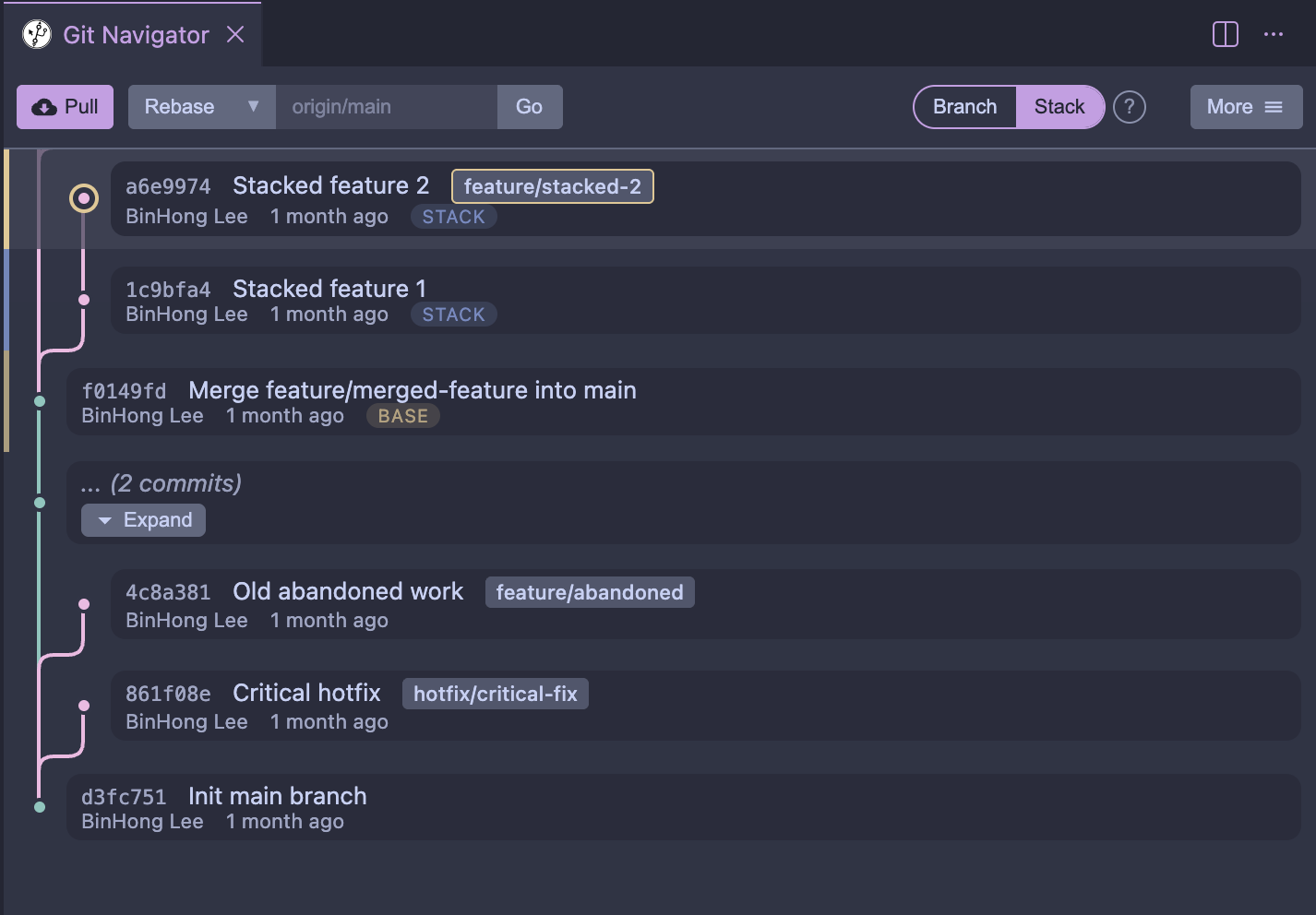Switch the view mode to Branch
1316x915 pixels.
[964, 107]
